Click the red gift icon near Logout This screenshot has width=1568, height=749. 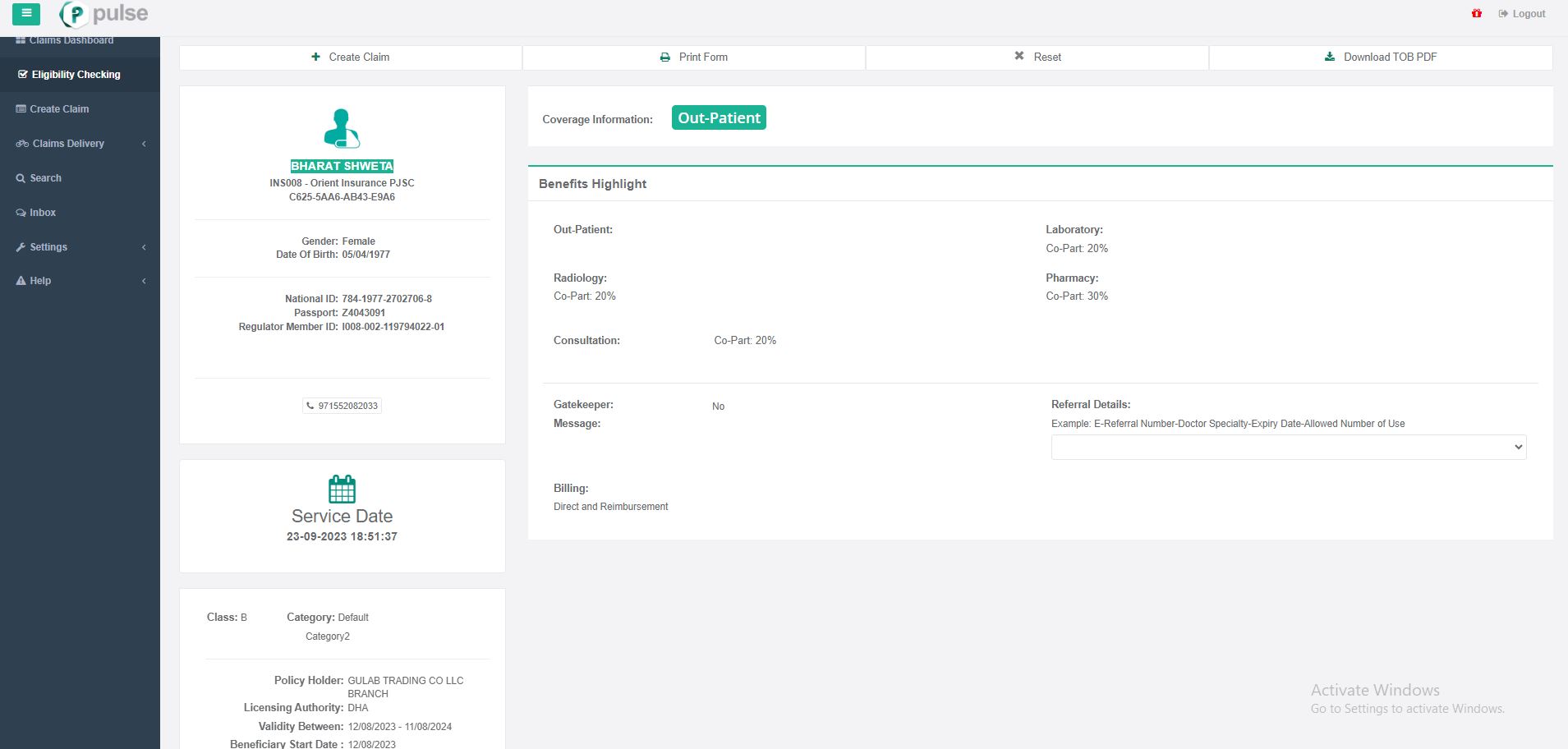(x=1476, y=14)
